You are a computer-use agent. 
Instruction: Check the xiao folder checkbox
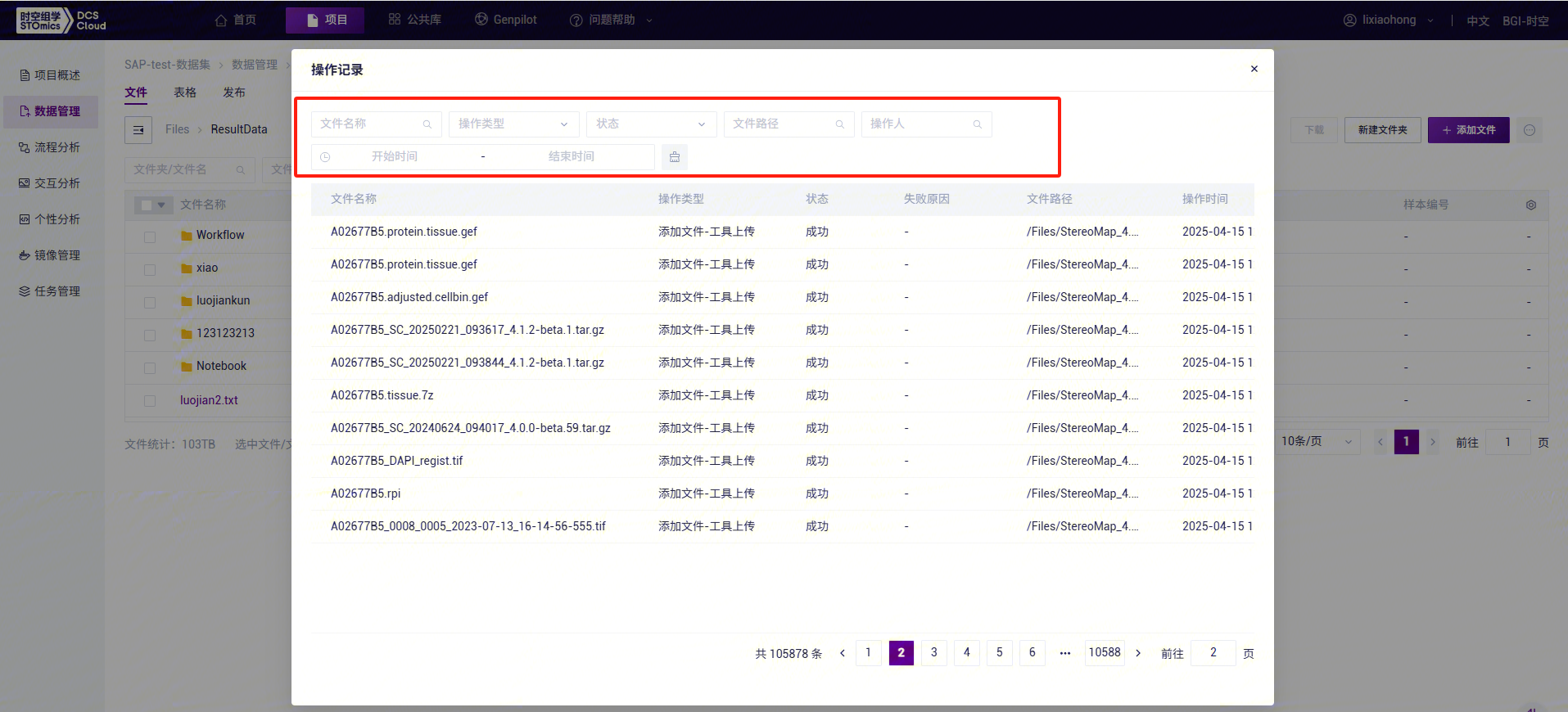click(150, 269)
